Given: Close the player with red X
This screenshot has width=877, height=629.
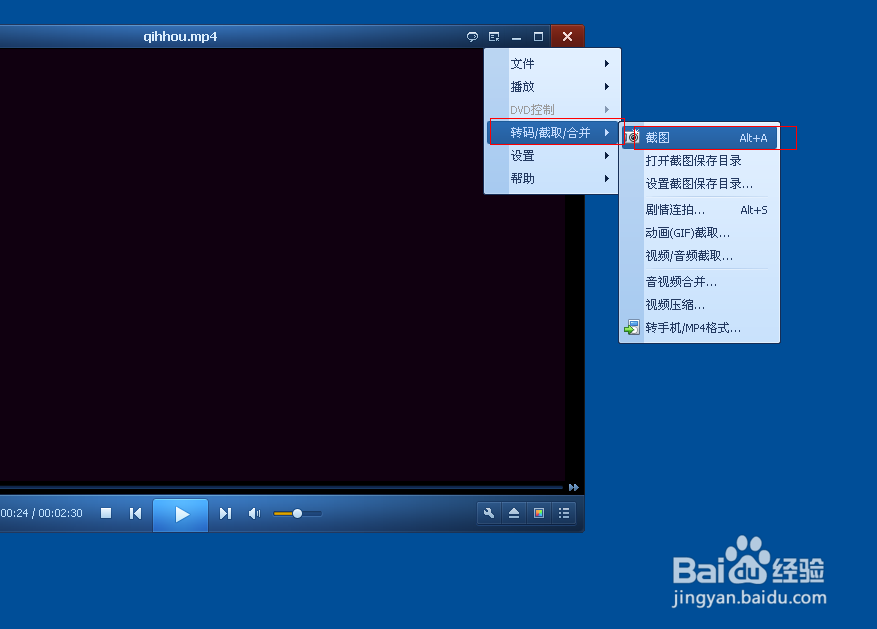Looking at the screenshot, I should (567, 36).
